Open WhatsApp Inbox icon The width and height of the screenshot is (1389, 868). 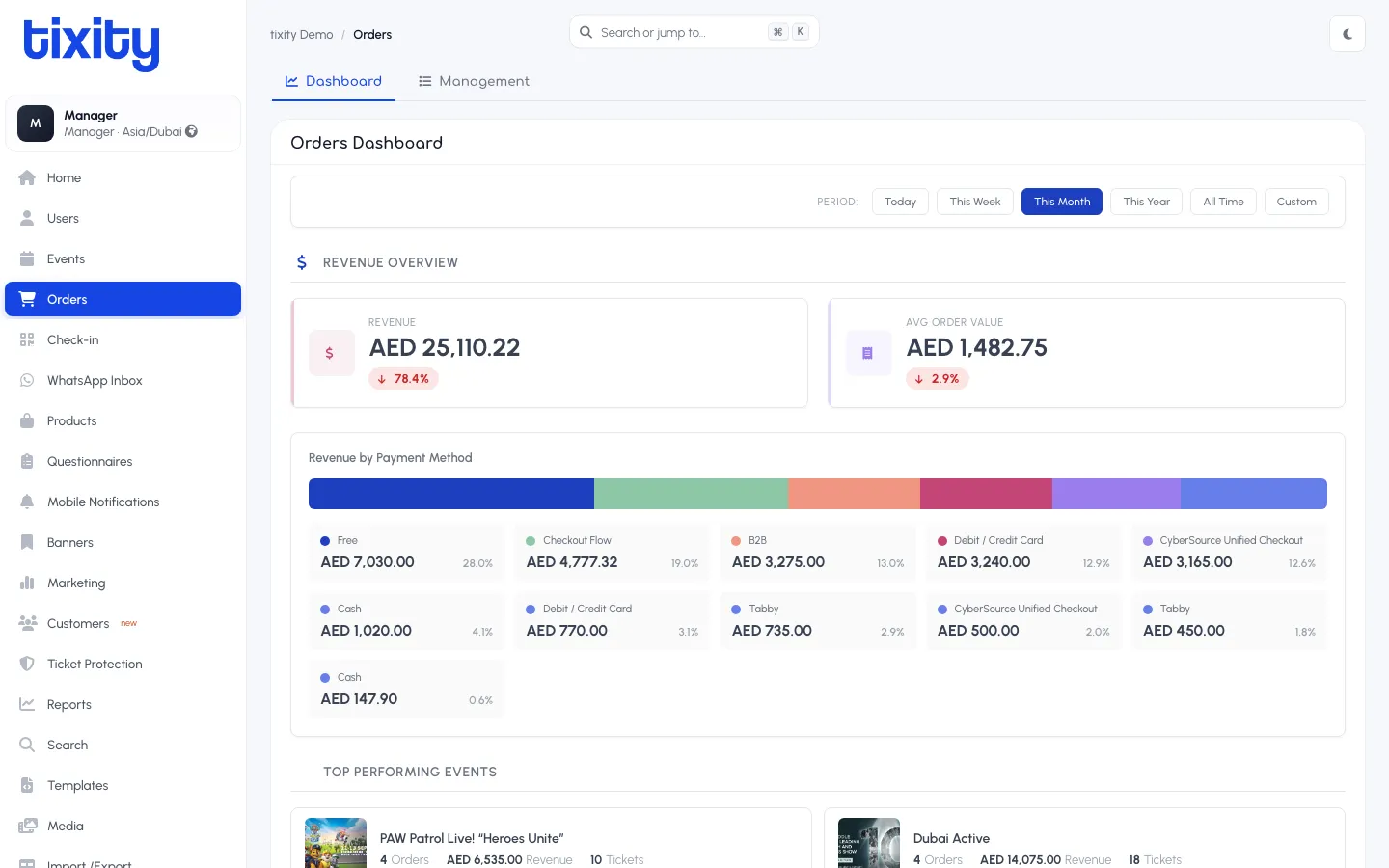(27, 380)
